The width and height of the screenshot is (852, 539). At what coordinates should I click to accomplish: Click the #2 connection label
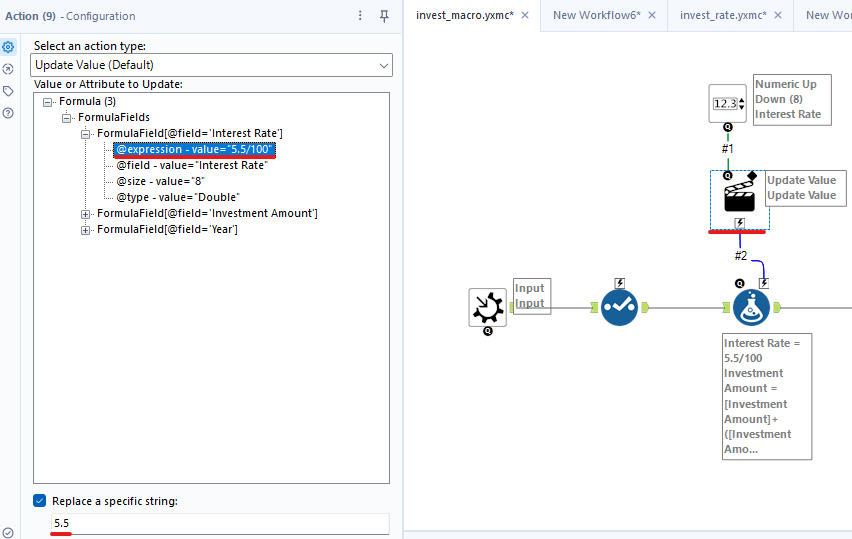(x=741, y=255)
